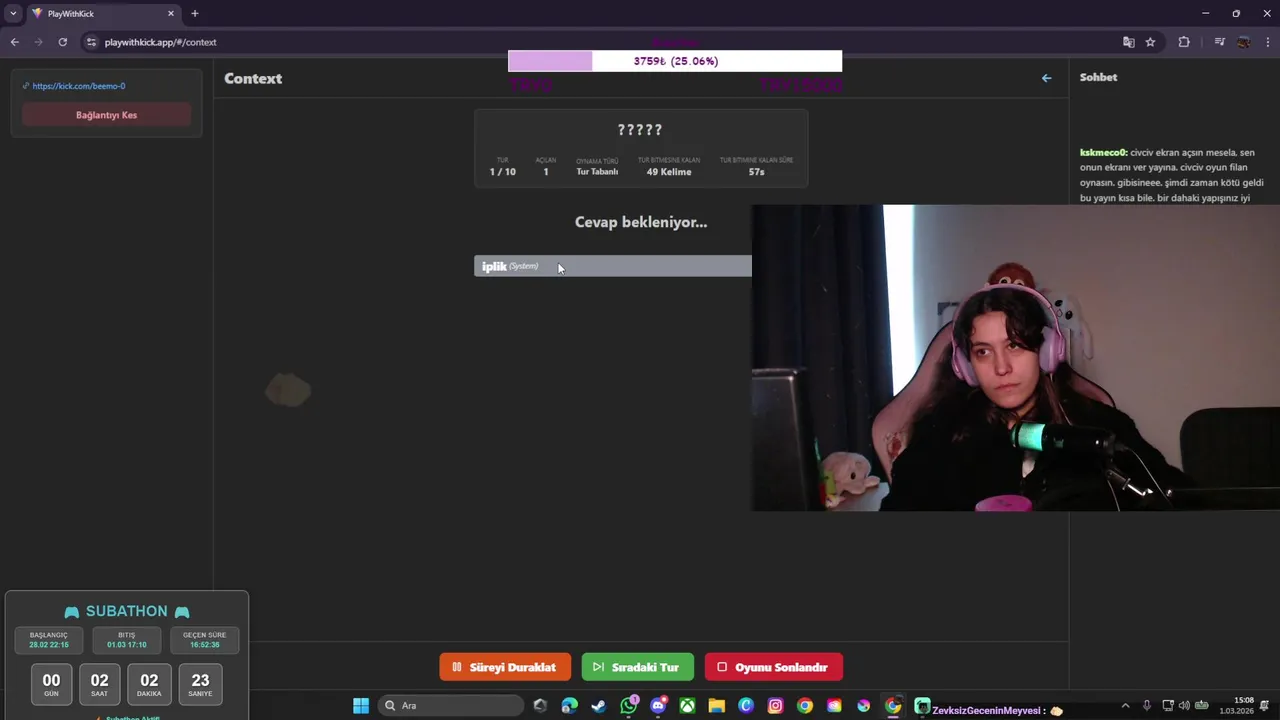
Task: Open the tab search dropdown arrow
Action: pos(13,13)
